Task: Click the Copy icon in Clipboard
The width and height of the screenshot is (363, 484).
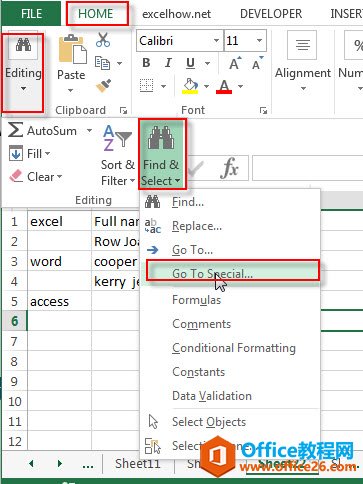Action: [102, 63]
